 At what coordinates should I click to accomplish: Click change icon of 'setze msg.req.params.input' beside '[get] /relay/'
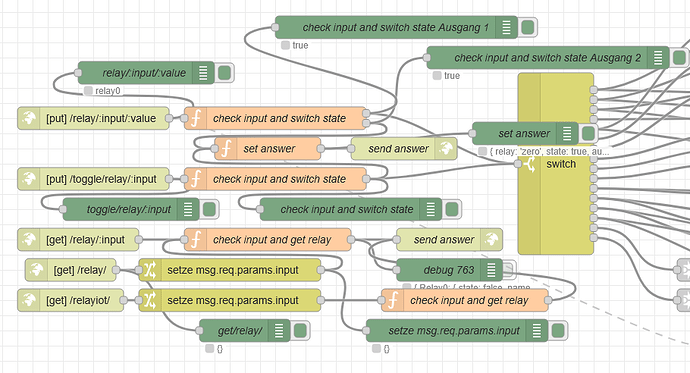(x=150, y=270)
